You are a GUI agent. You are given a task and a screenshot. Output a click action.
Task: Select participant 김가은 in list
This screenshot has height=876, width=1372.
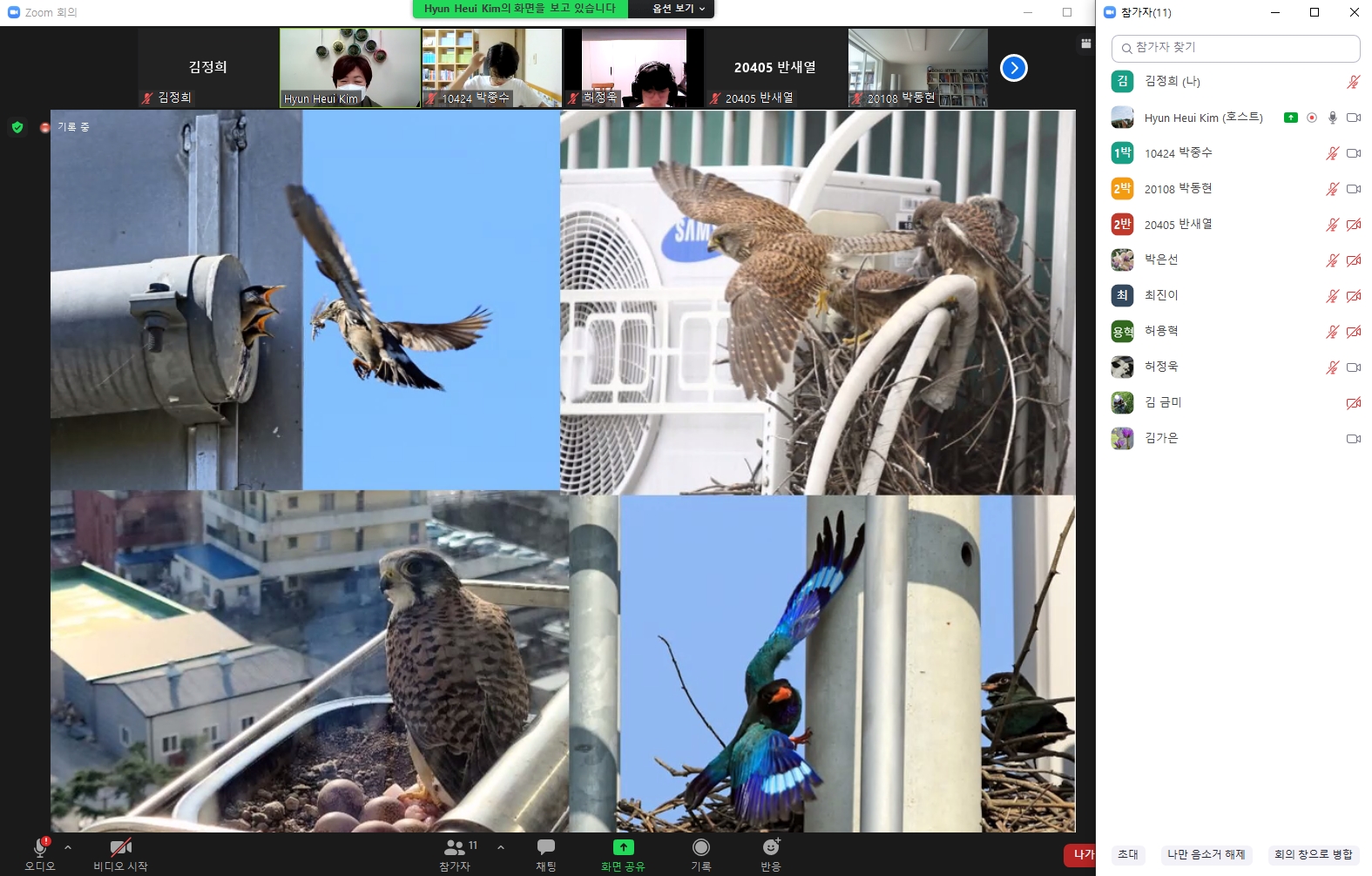(x=1235, y=438)
